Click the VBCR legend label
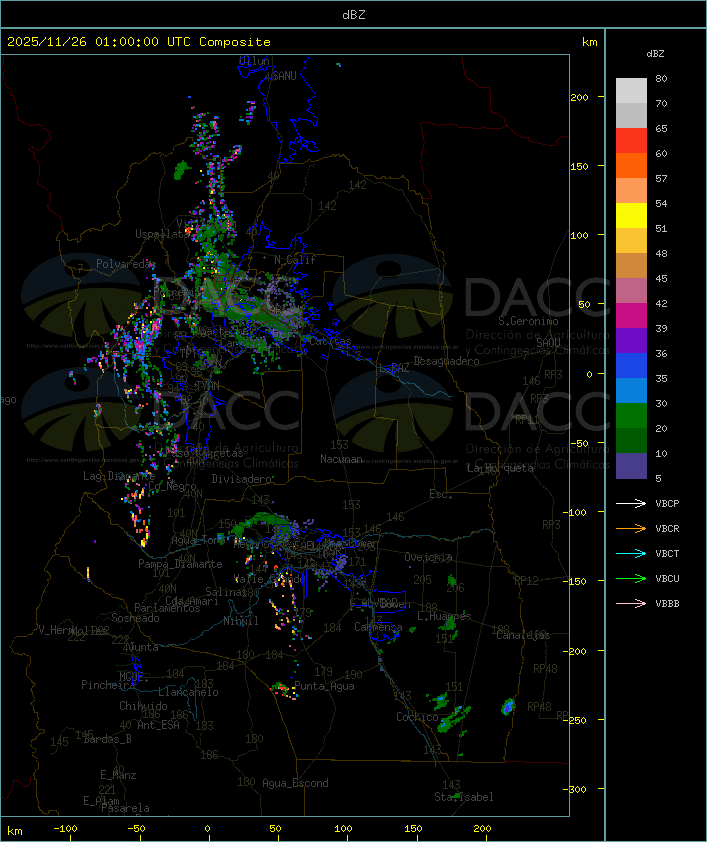707x842 pixels. click(667, 528)
